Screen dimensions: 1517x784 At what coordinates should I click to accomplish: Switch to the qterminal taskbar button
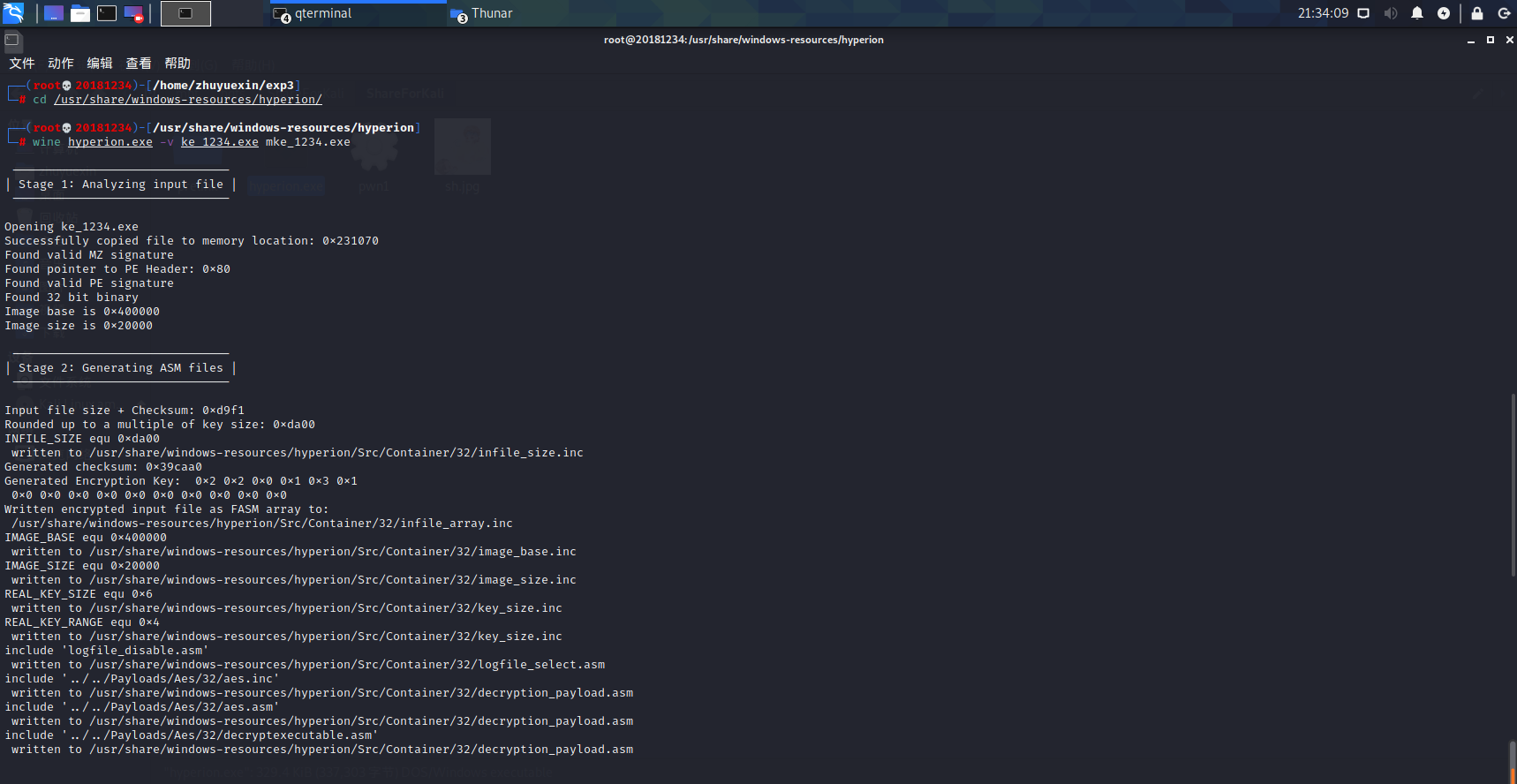(358, 13)
